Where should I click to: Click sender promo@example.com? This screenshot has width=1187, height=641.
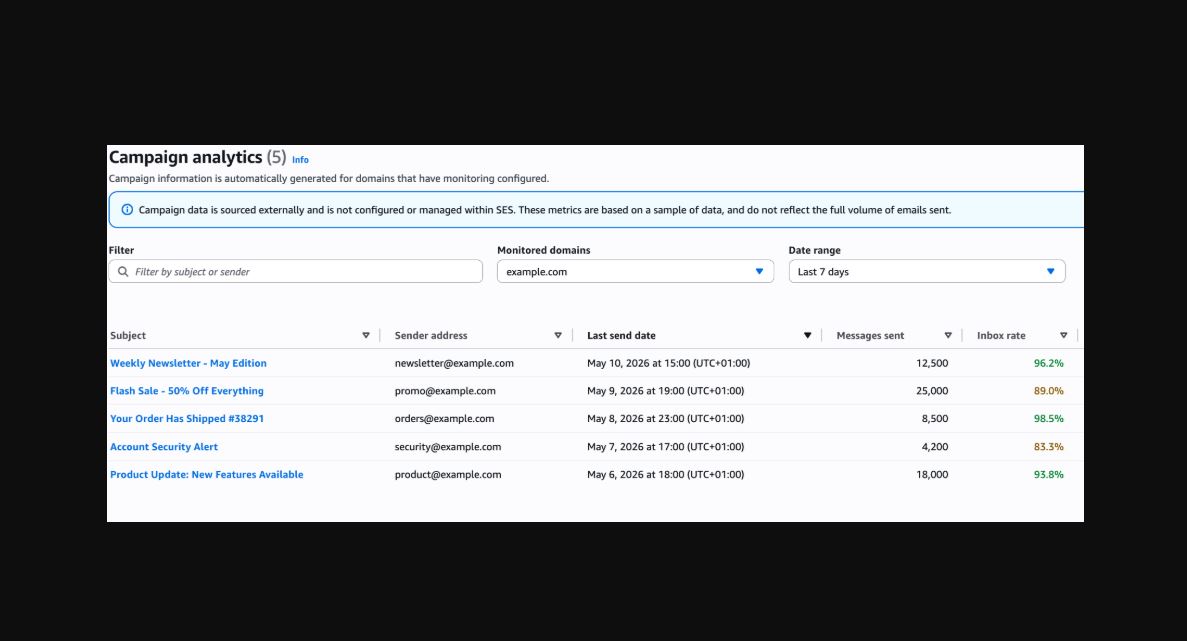pos(445,391)
